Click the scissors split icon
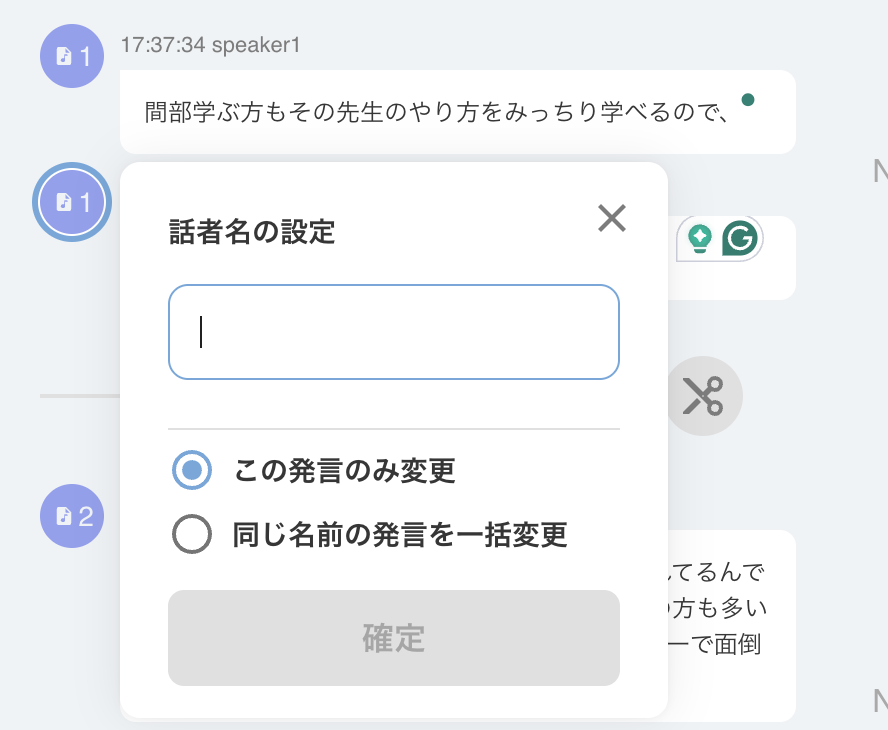This screenshot has width=888, height=730. 703,396
